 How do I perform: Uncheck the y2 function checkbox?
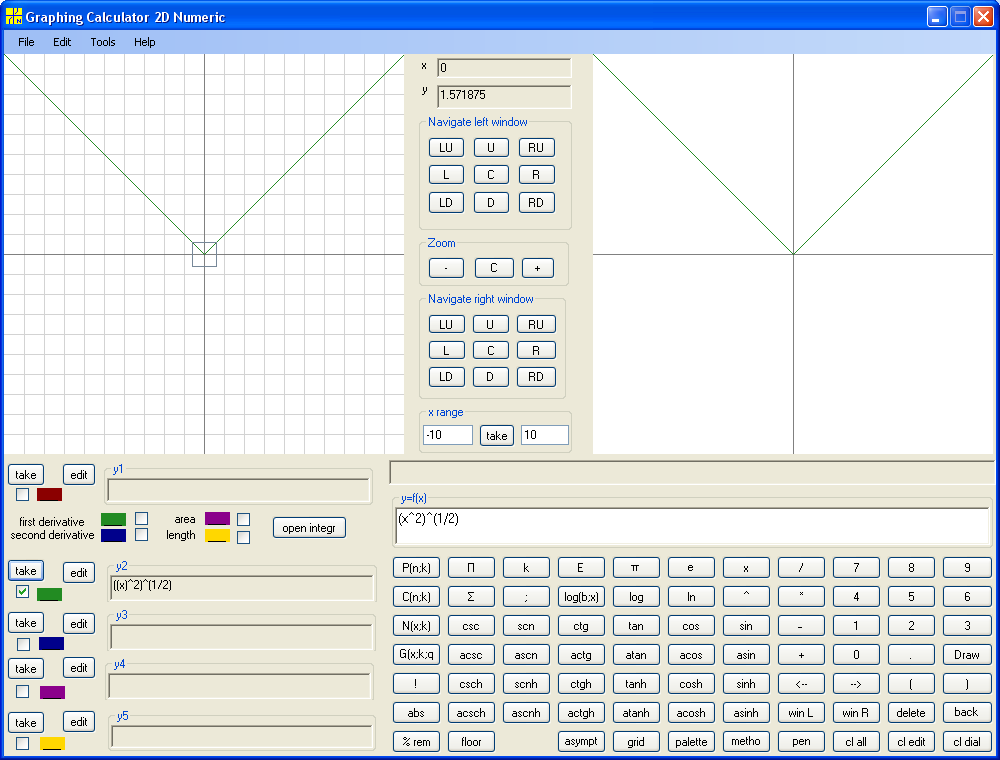[x=22, y=592]
